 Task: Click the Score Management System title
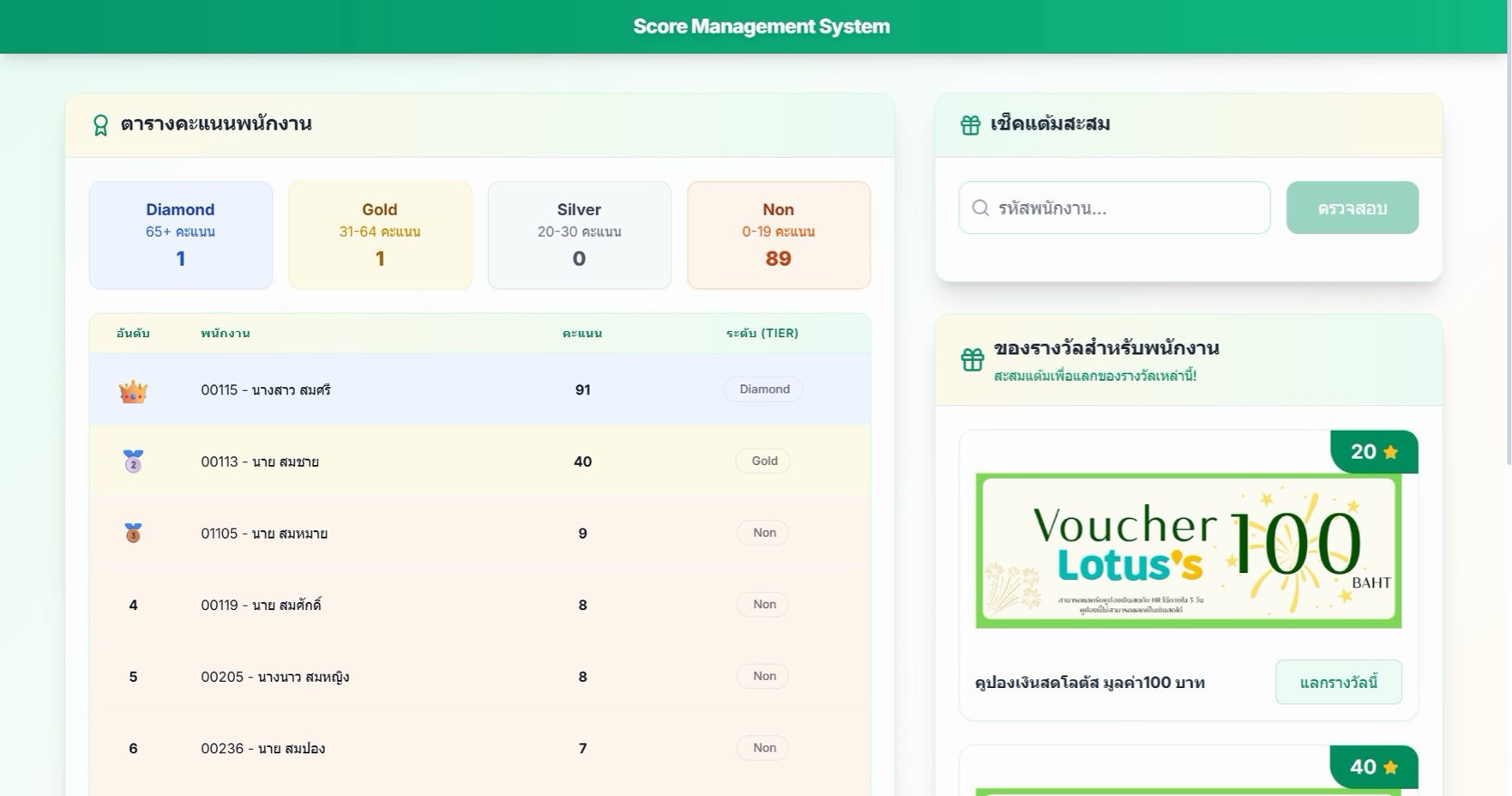tap(762, 27)
